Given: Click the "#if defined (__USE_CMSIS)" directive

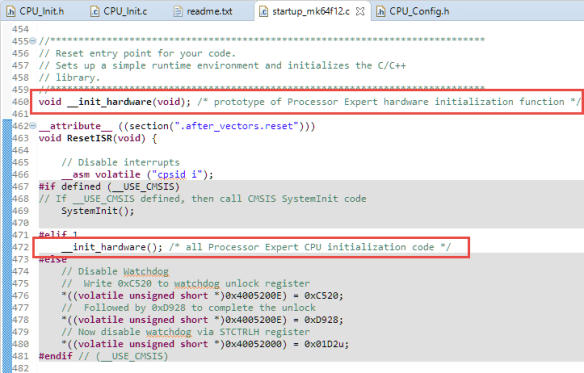Looking at the screenshot, I should [109, 186].
